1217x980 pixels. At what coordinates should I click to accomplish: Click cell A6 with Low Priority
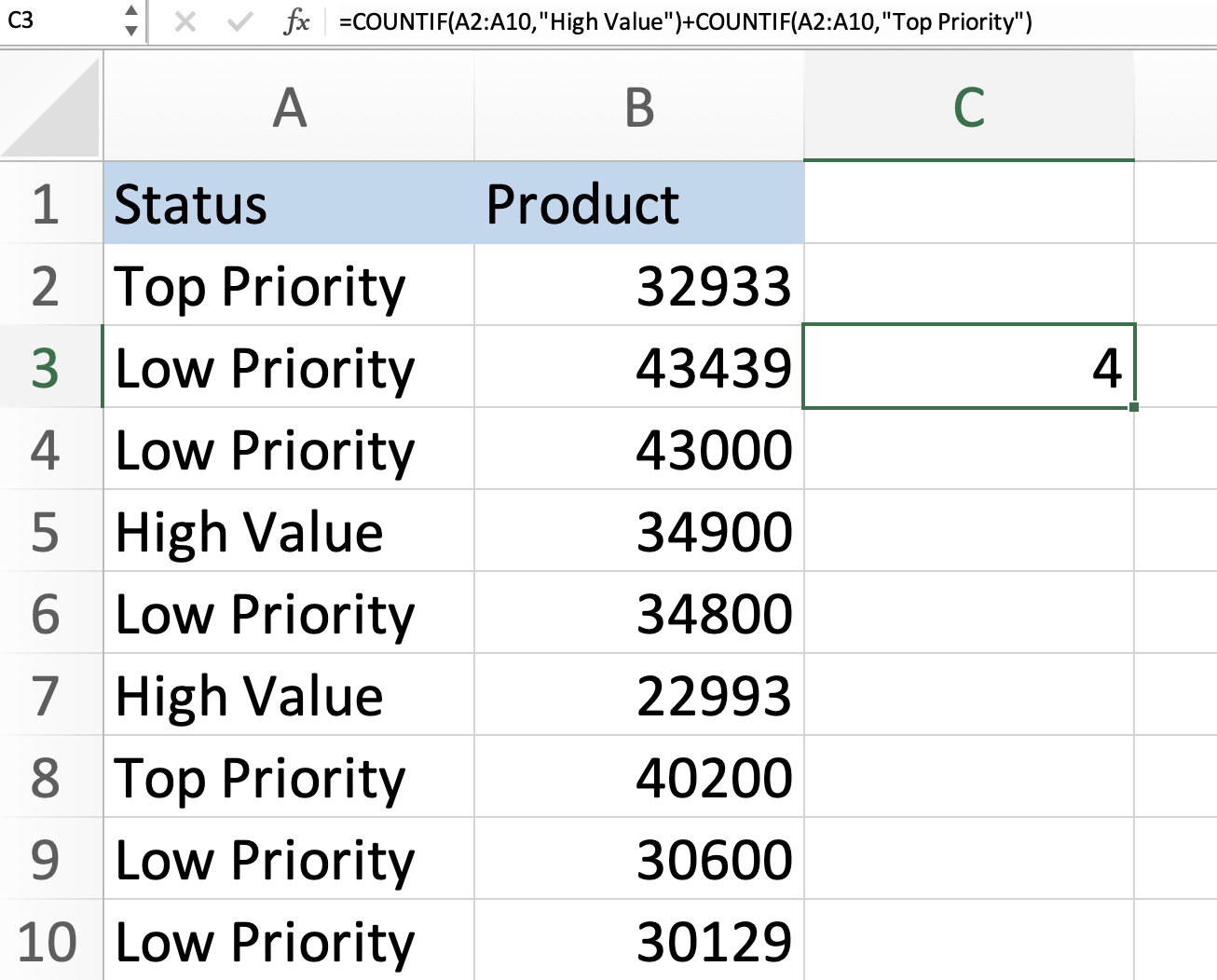coord(289,613)
